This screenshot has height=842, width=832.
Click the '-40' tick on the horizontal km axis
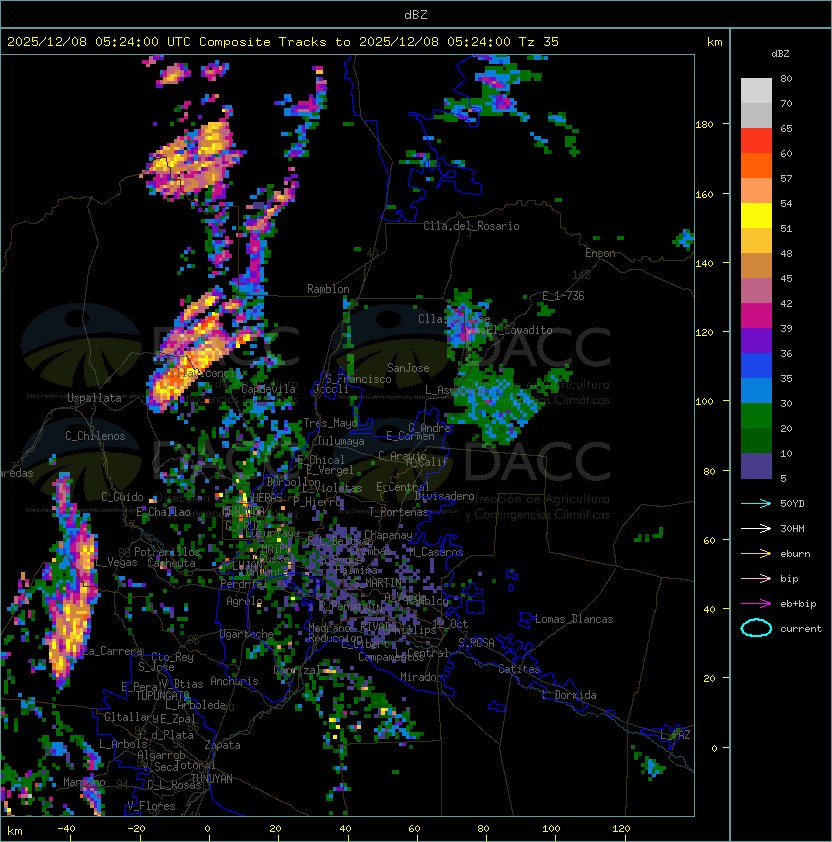66,829
